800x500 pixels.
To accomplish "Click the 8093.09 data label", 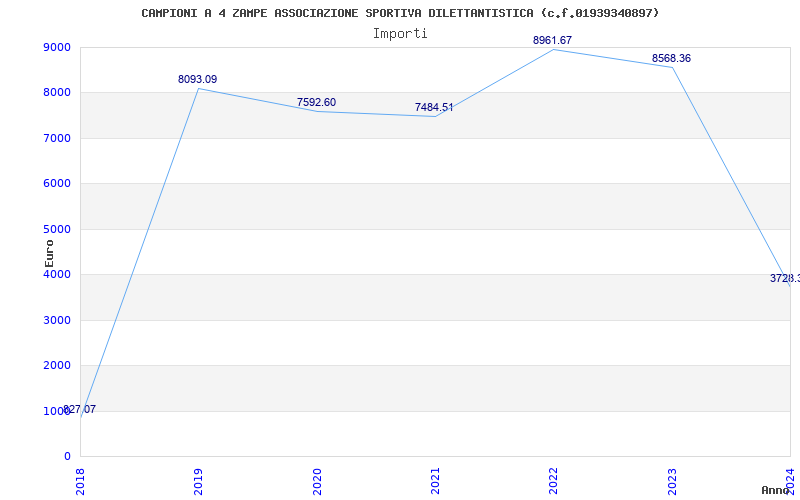I will (x=197, y=80).
